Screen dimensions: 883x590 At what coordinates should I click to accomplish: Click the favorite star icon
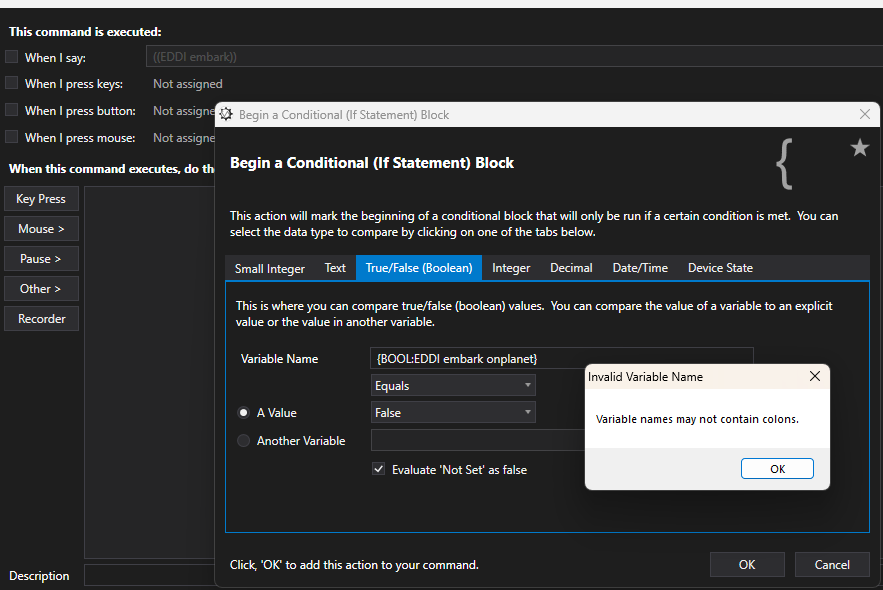[859, 148]
